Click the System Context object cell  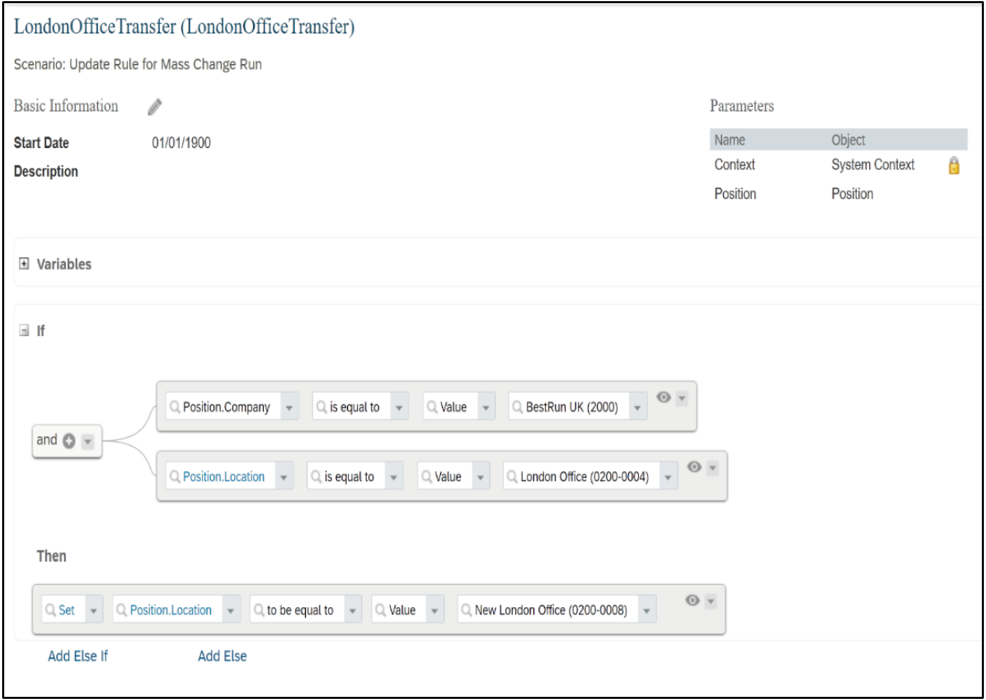873,165
